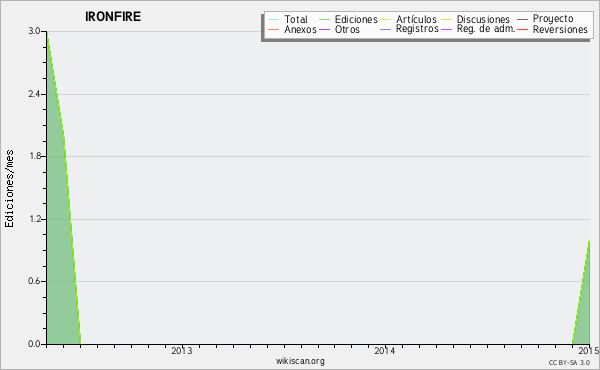Select the Registros legend entry

pos(417,29)
